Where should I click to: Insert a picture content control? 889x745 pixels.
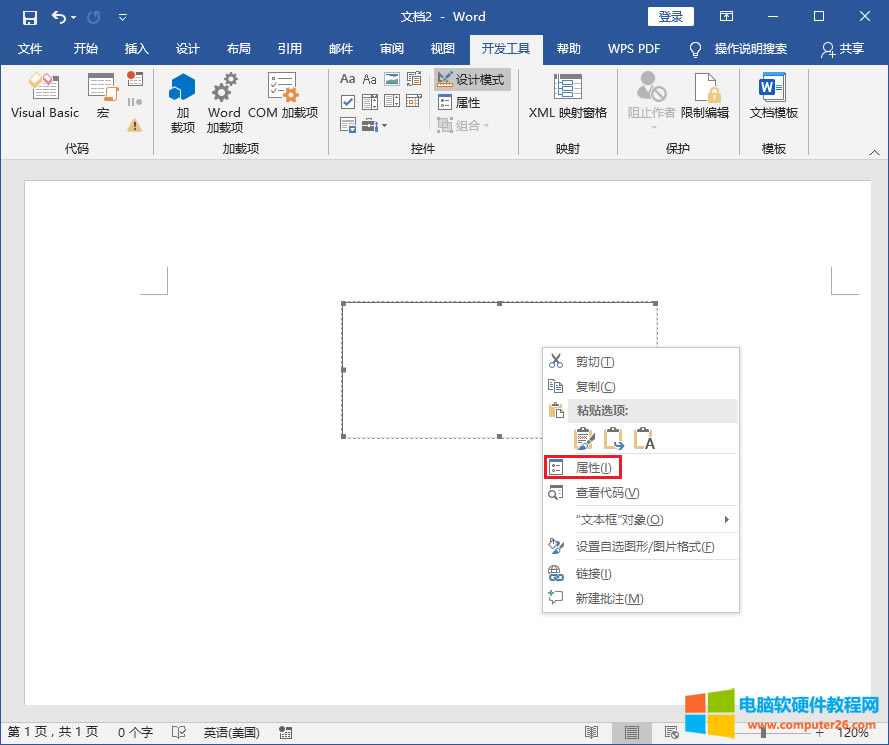[x=391, y=78]
